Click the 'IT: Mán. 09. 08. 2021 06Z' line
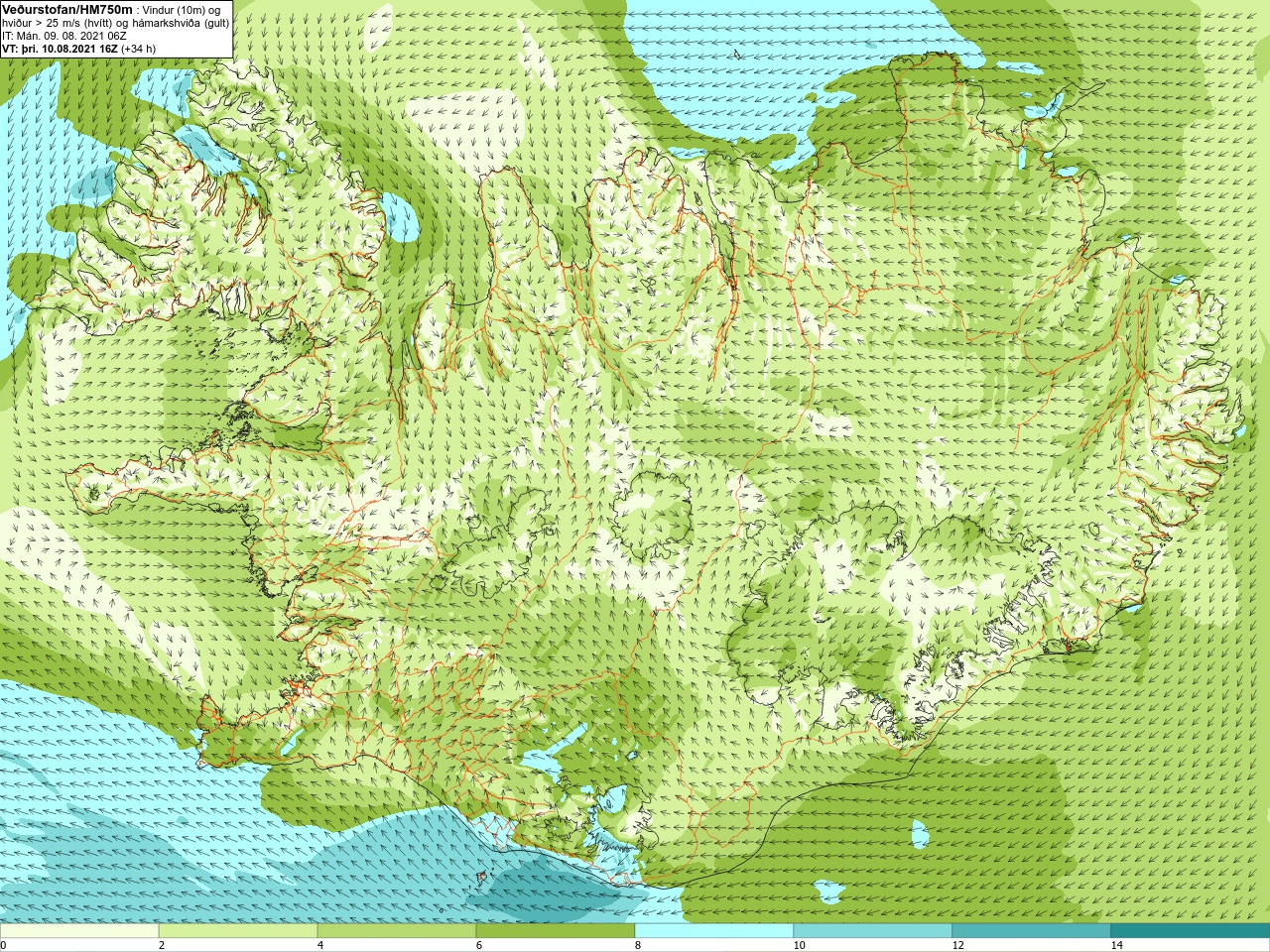This screenshot has width=1270, height=952. [x=63, y=36]
